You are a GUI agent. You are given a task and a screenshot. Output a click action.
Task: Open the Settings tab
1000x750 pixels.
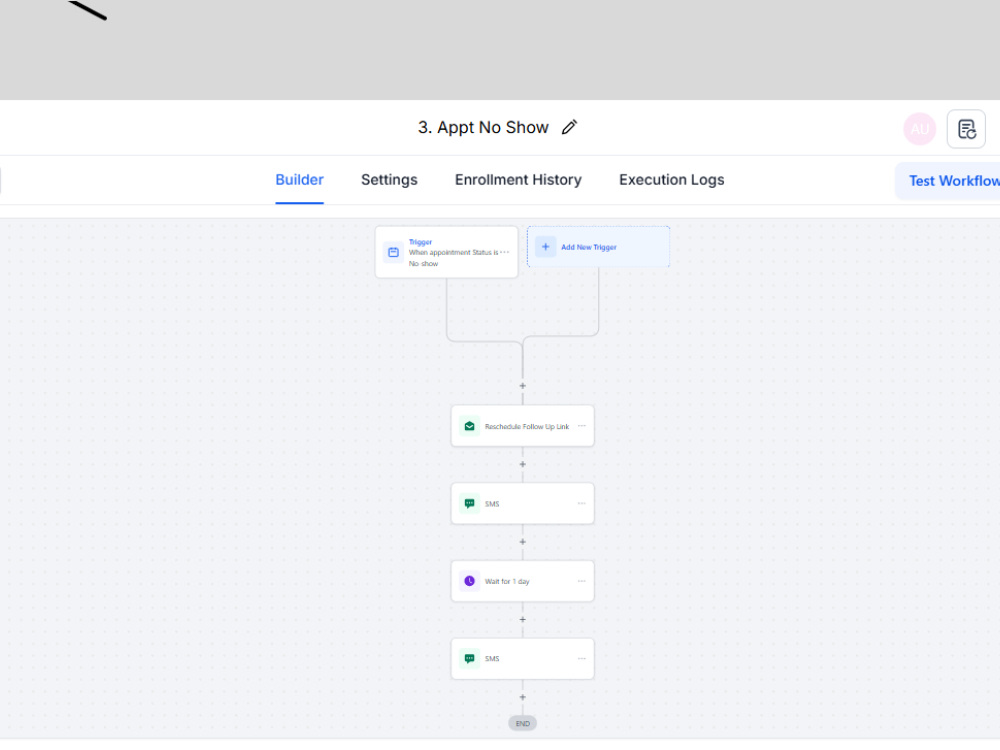pyautogui.click(x=389, y=180)
